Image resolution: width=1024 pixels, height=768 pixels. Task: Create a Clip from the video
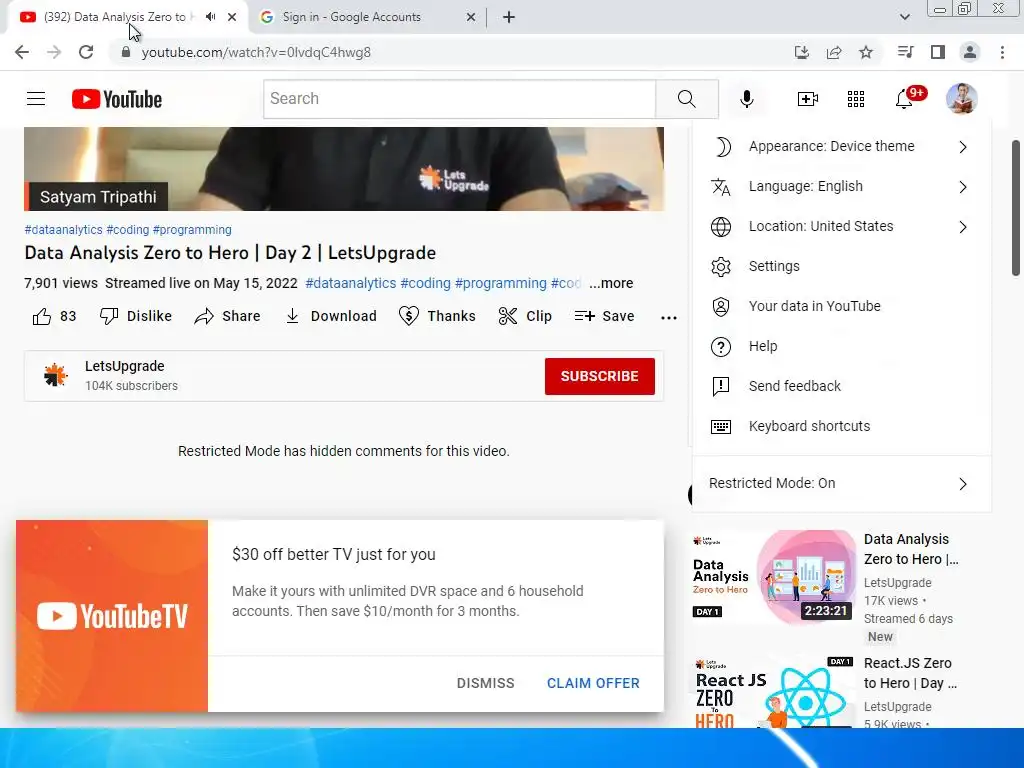tap(525, 316)
